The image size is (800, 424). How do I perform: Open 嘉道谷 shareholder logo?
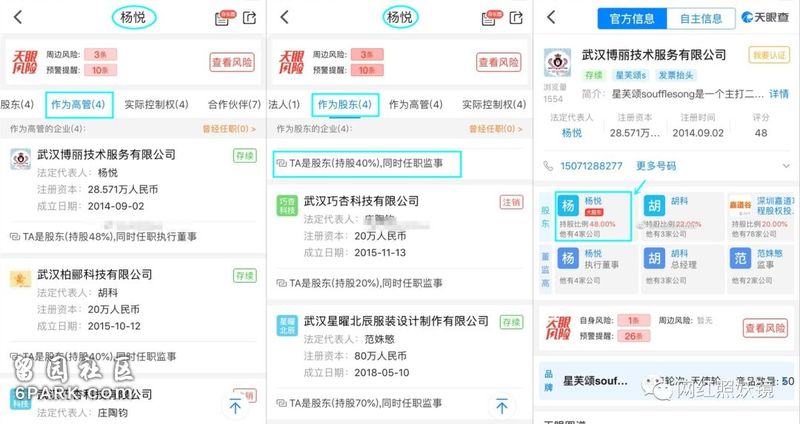[740, 205]
